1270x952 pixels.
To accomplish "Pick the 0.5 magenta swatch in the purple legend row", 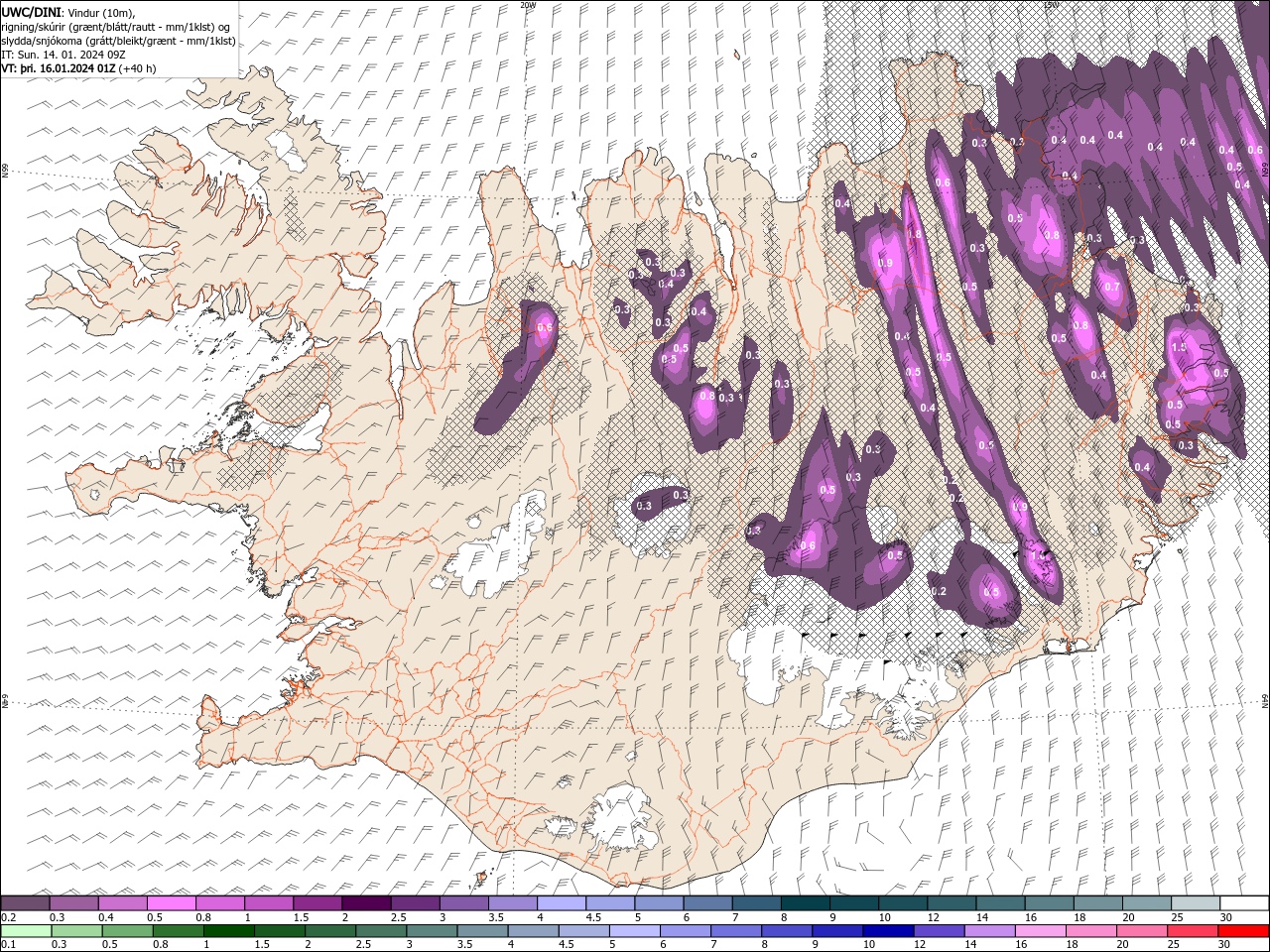I will (171, 903).
